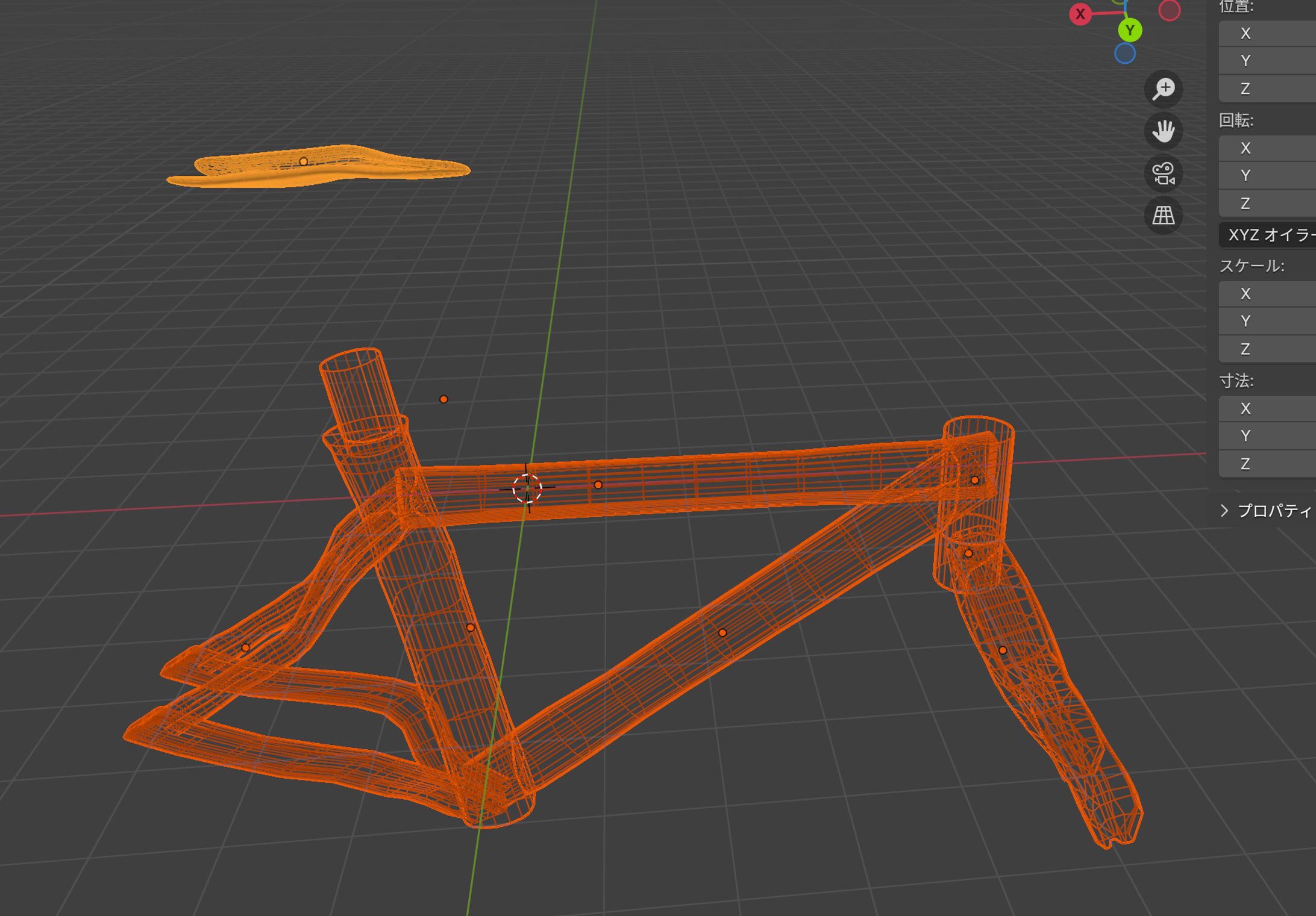Click the seat tube origin point
The width and height of the screenshot is (1316, 916).
click(471, 628)
